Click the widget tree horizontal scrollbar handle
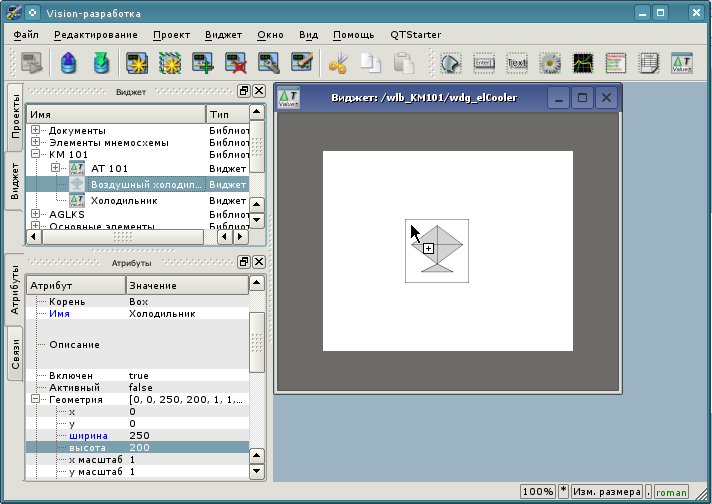 (x=125, y=237)
